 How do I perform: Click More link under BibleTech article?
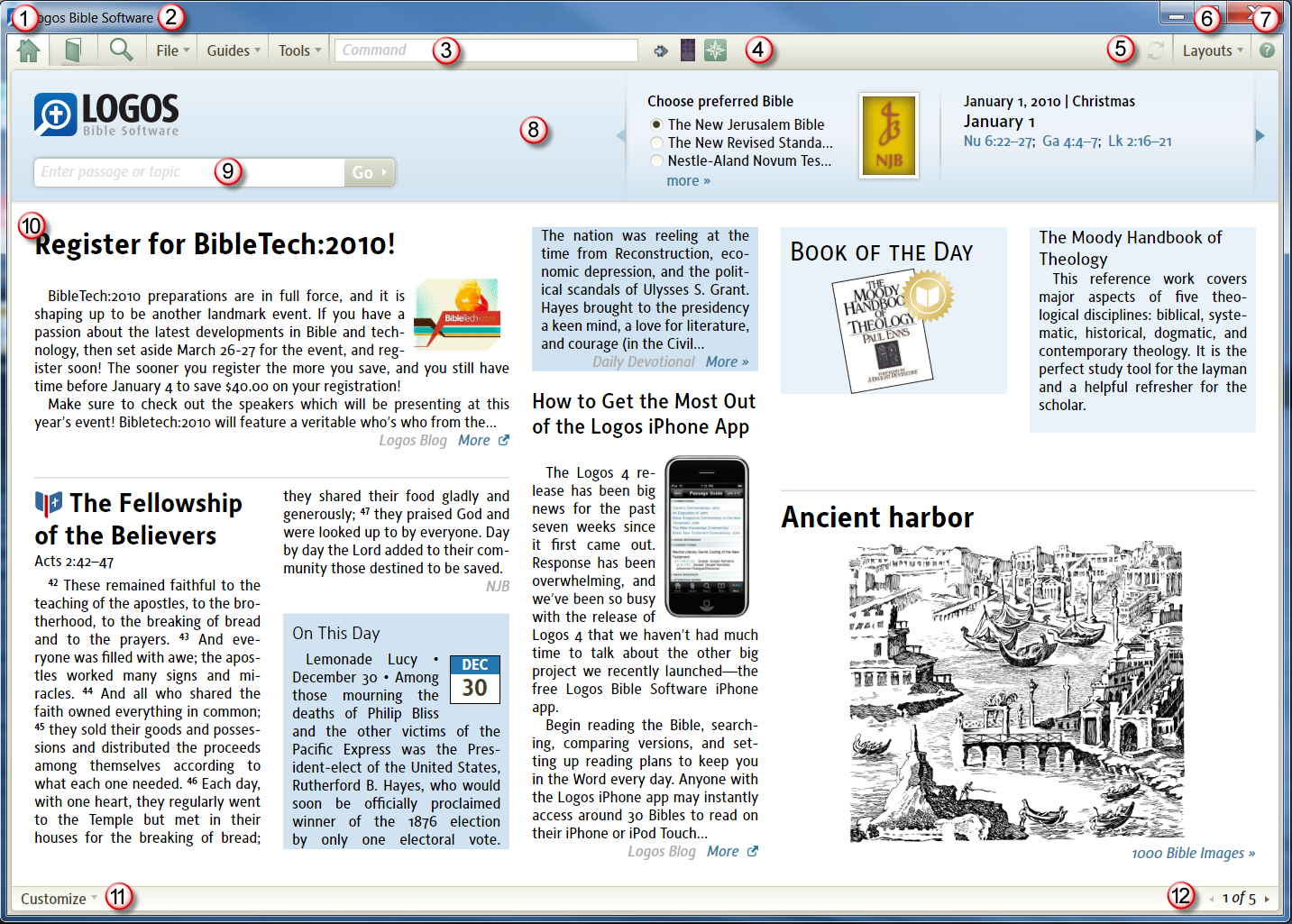tap(483, 440)
